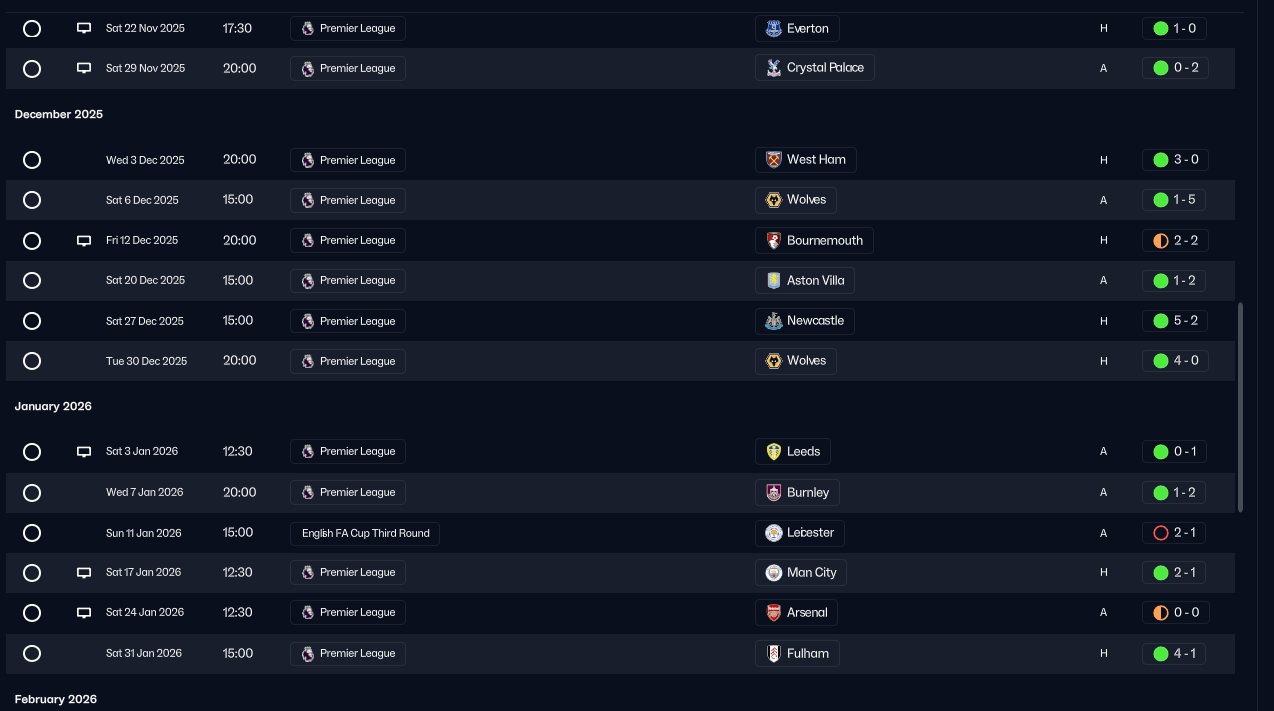Click Premier League logo on Fulham row
Image resolution: width=1274 pixels, height=711 pixels.
tap(308, 654)
